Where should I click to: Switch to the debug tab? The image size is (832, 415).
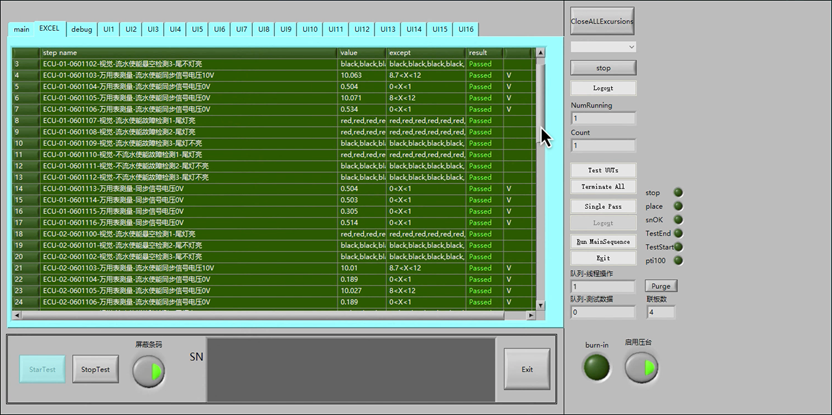[82, 29]
